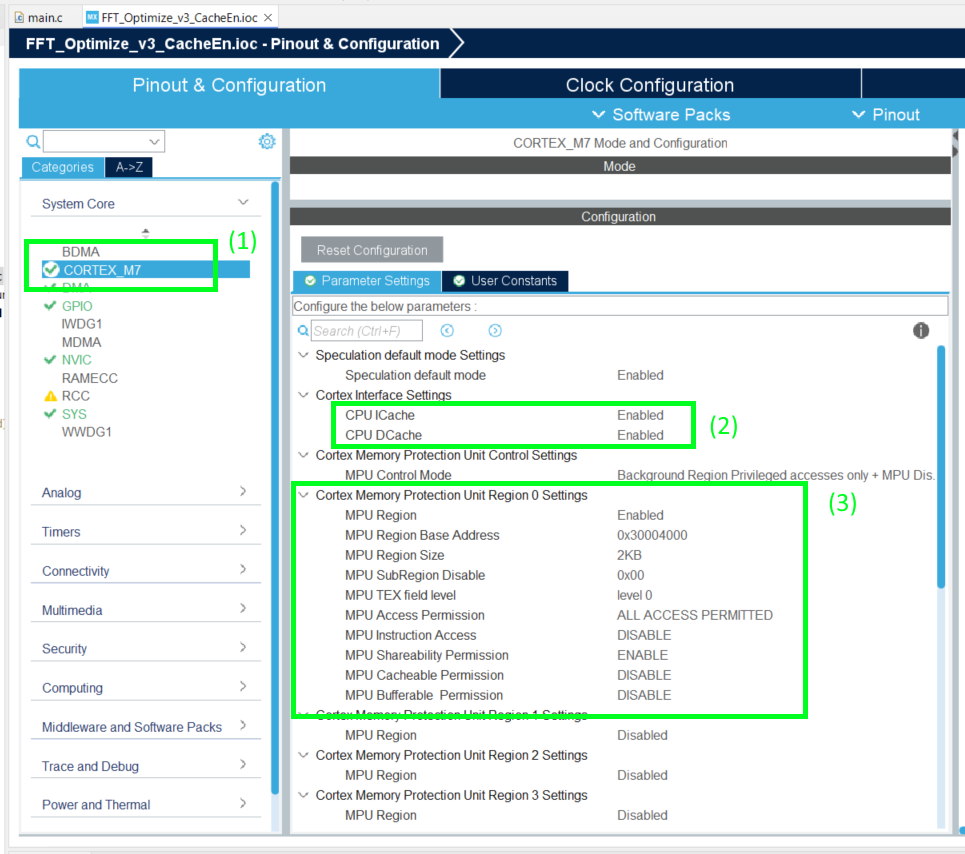Select CORTEX_M7 in System Core list

click(146, 269)
